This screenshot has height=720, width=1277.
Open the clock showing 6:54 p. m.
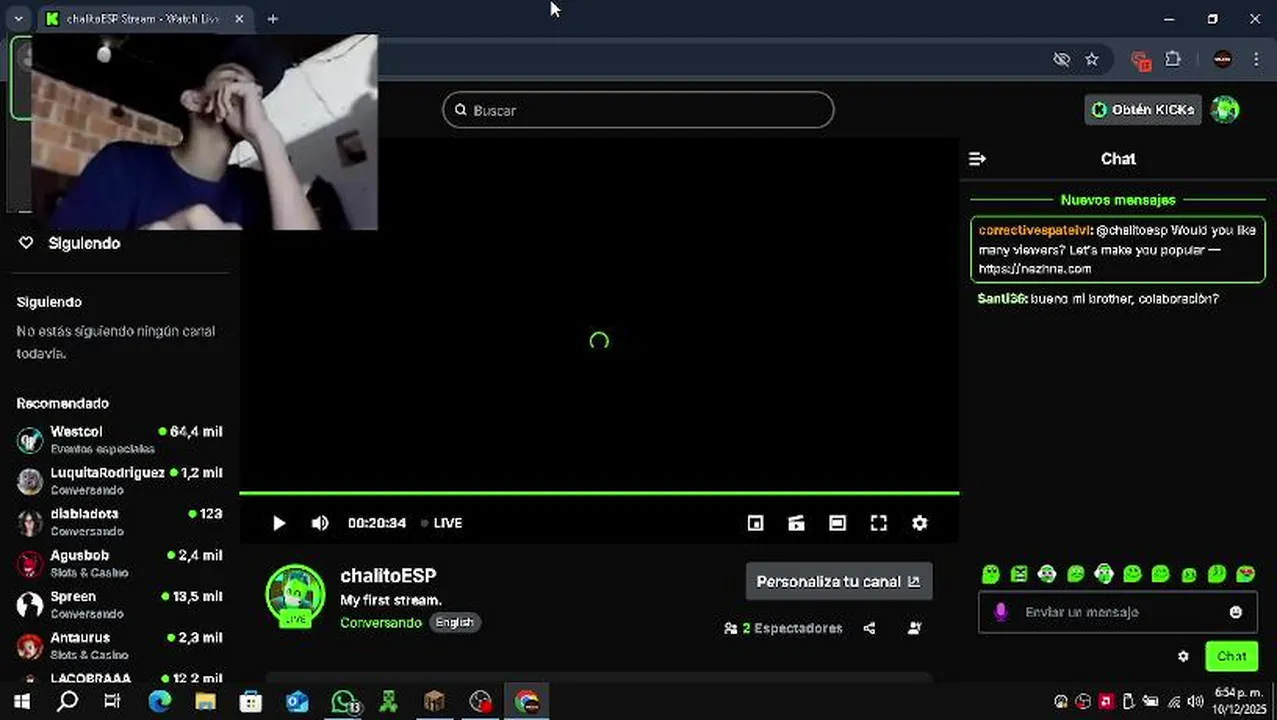click(x=1237, y=701)
